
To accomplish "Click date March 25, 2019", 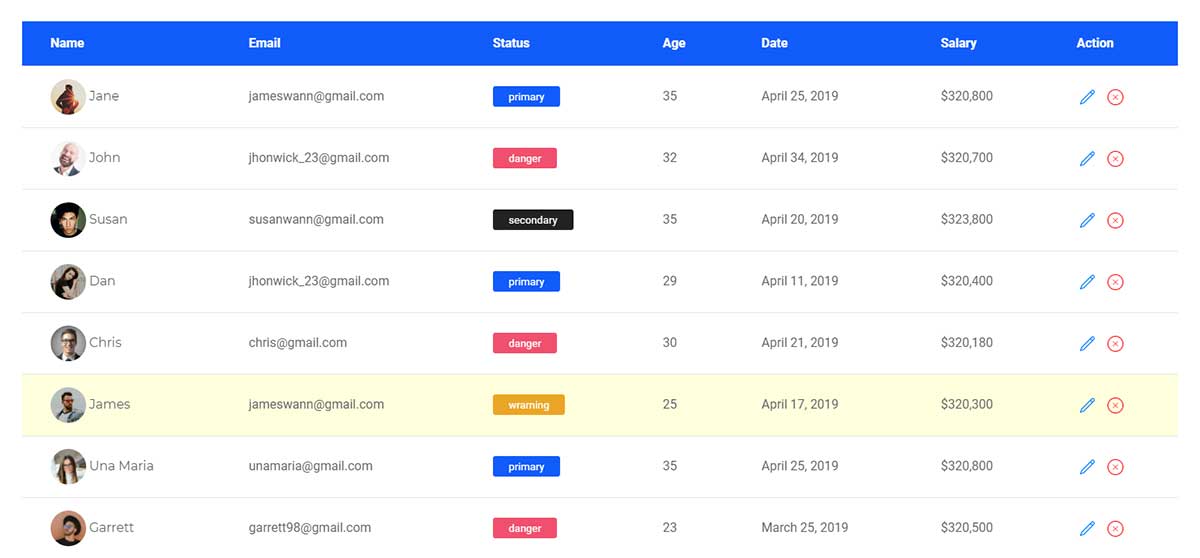I will coord(805,528).
